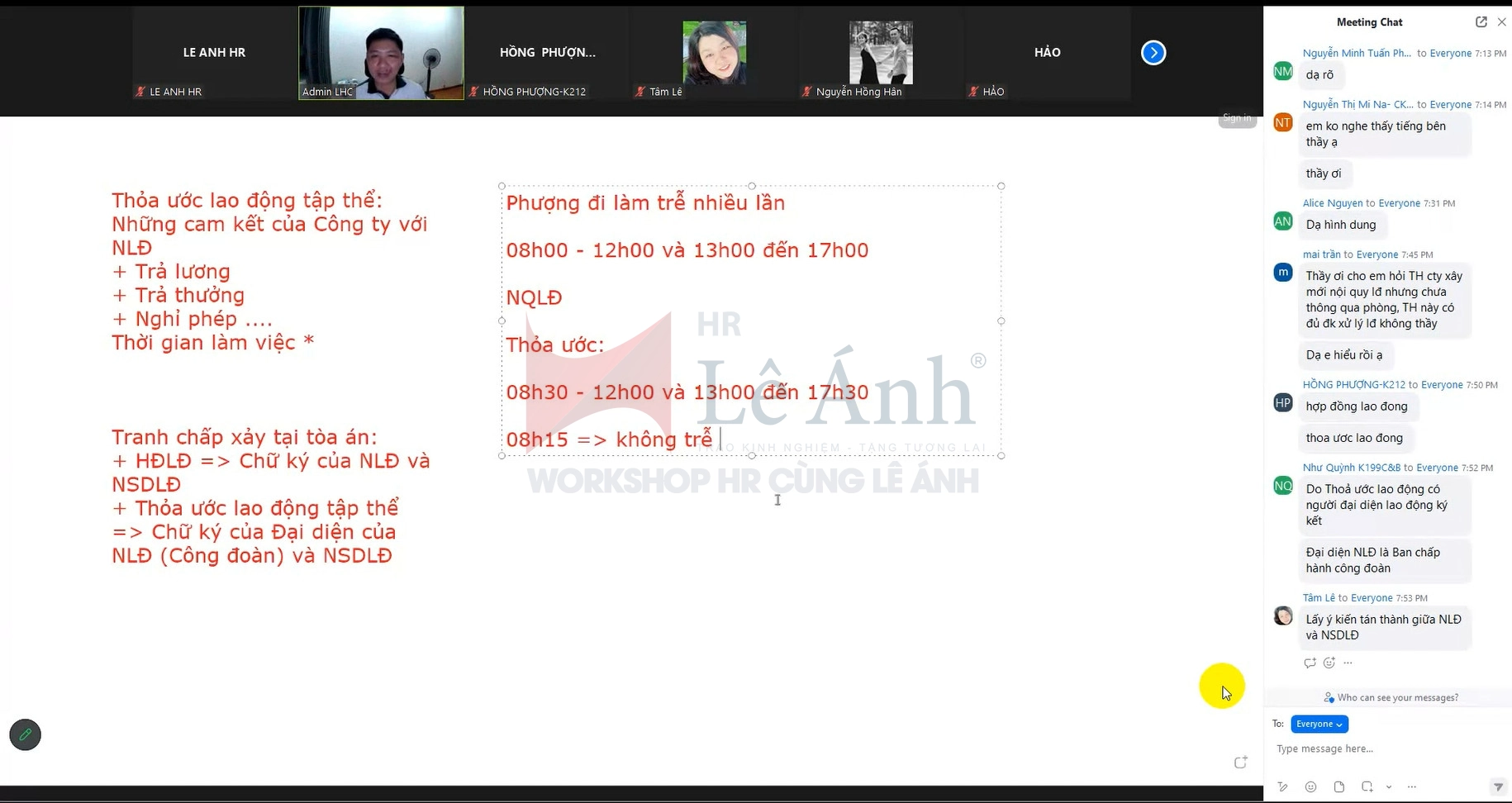Select the Admin LHC video thumbnail
Viewport: 1512px width, 803px height.
(381, 53)
